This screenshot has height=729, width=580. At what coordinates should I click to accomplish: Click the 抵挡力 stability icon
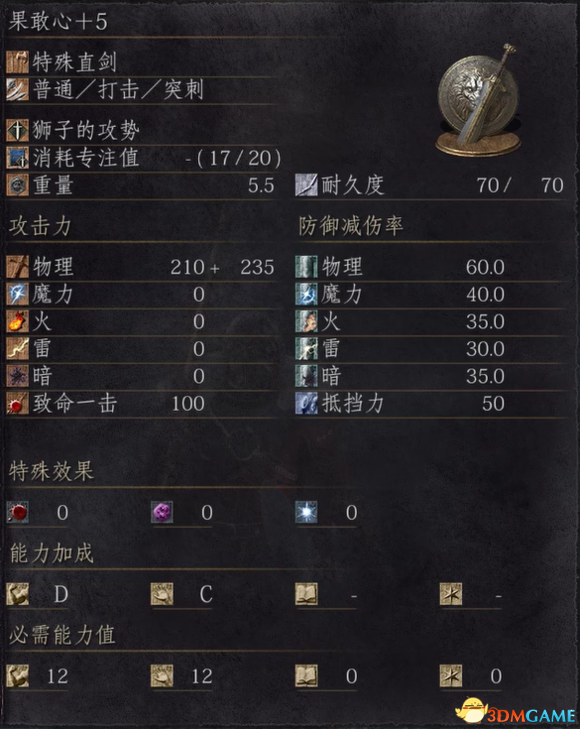point(307,403)
